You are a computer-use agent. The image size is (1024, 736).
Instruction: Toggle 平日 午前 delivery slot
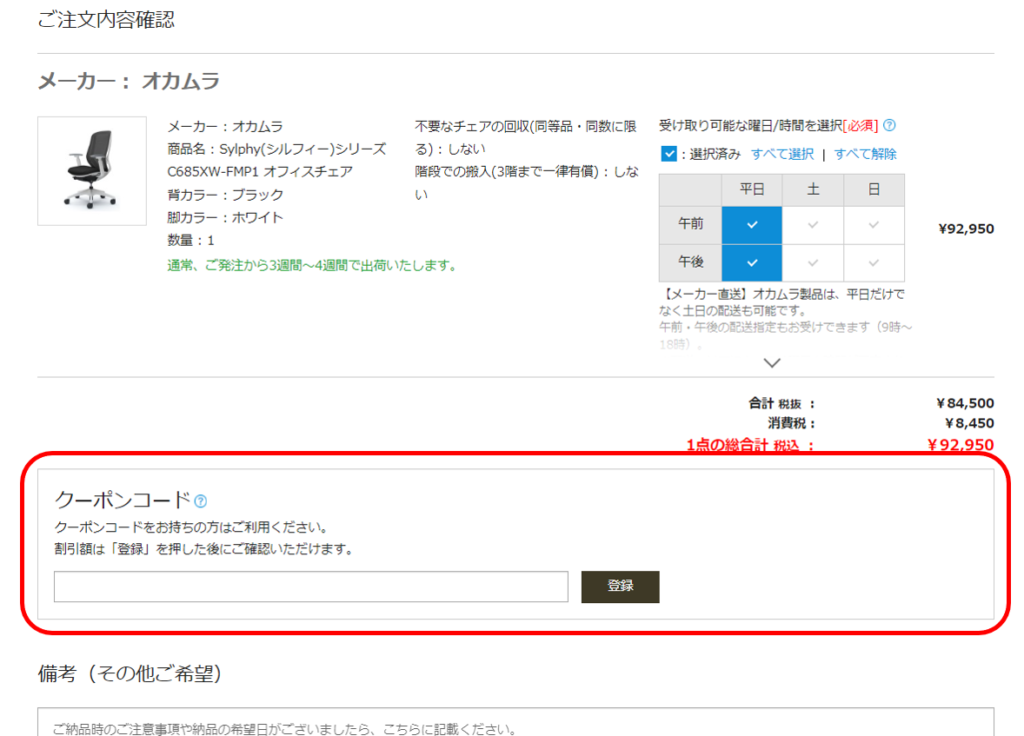(x=752, y=225)
